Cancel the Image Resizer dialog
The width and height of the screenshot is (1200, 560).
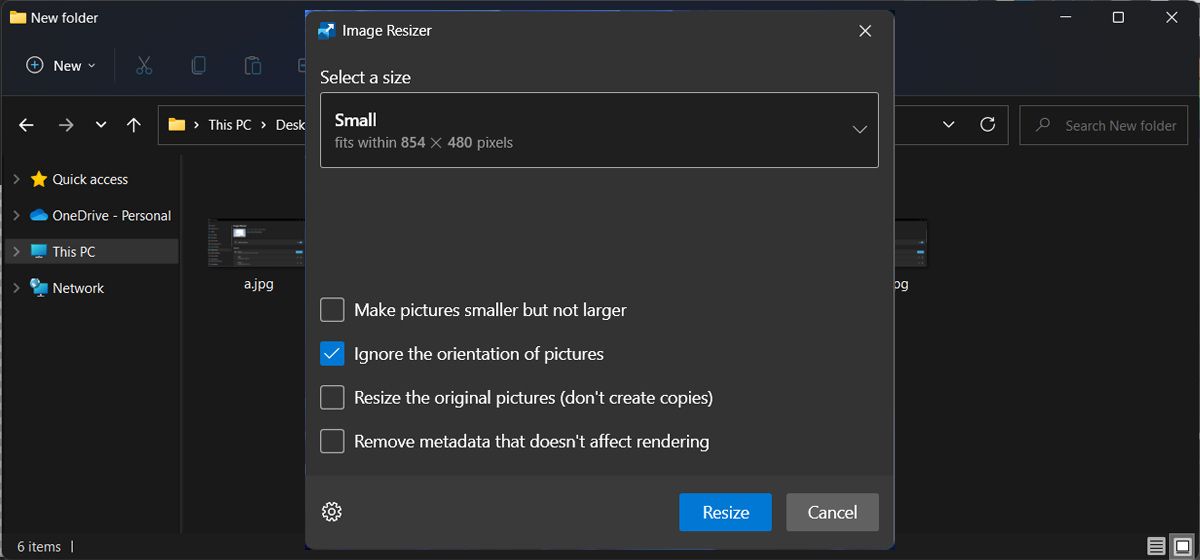(x=832, y=512)
